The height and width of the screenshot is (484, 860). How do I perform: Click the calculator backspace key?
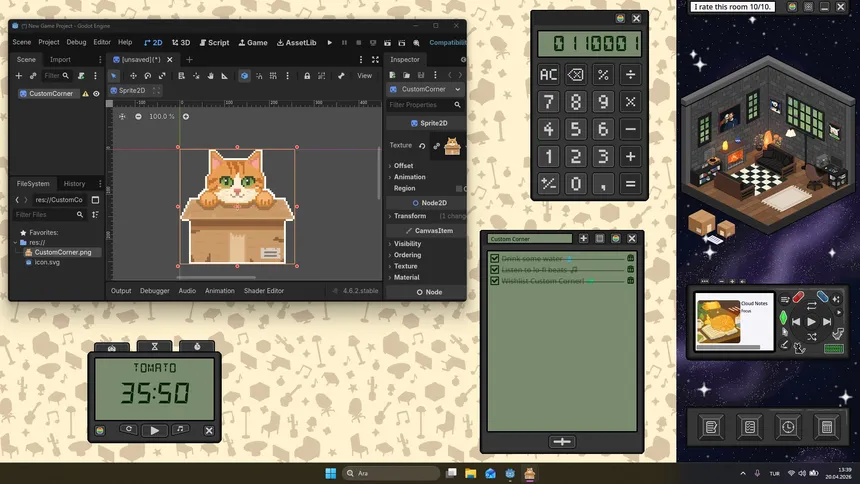pyautogui.click(x=576, y=75)
